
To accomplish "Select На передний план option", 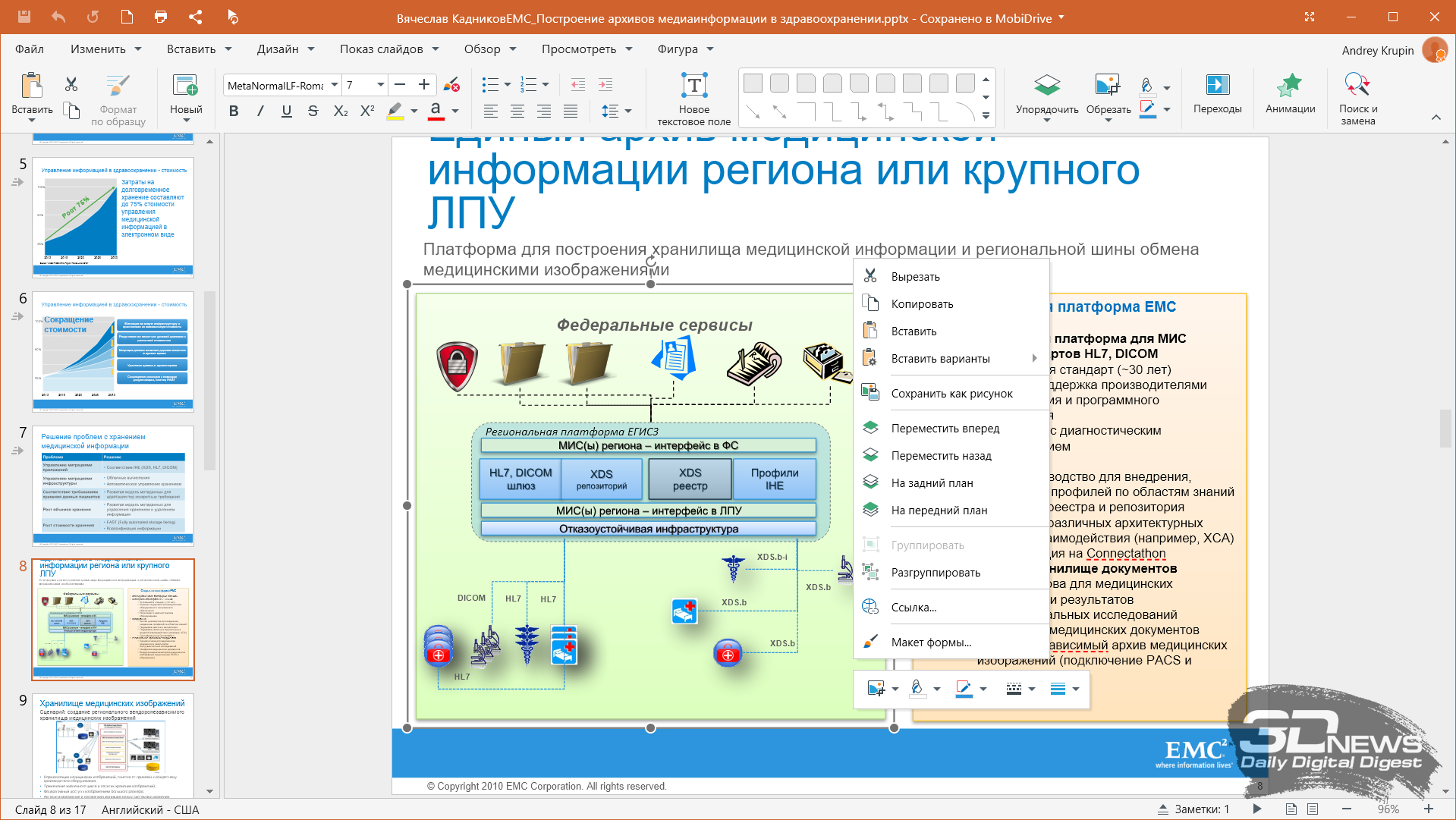I will (x=951, y=511).
